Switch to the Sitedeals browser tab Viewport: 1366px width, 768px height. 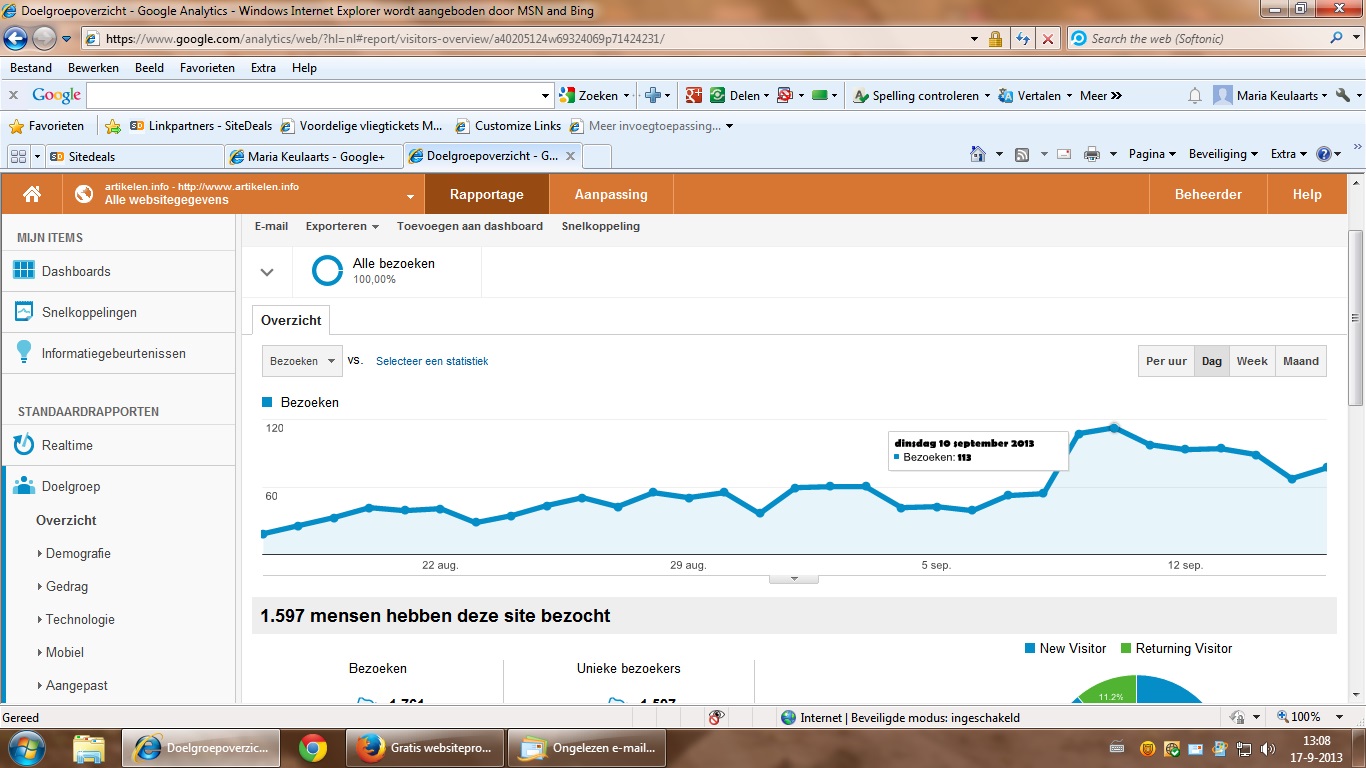click(x=135, y=156)
